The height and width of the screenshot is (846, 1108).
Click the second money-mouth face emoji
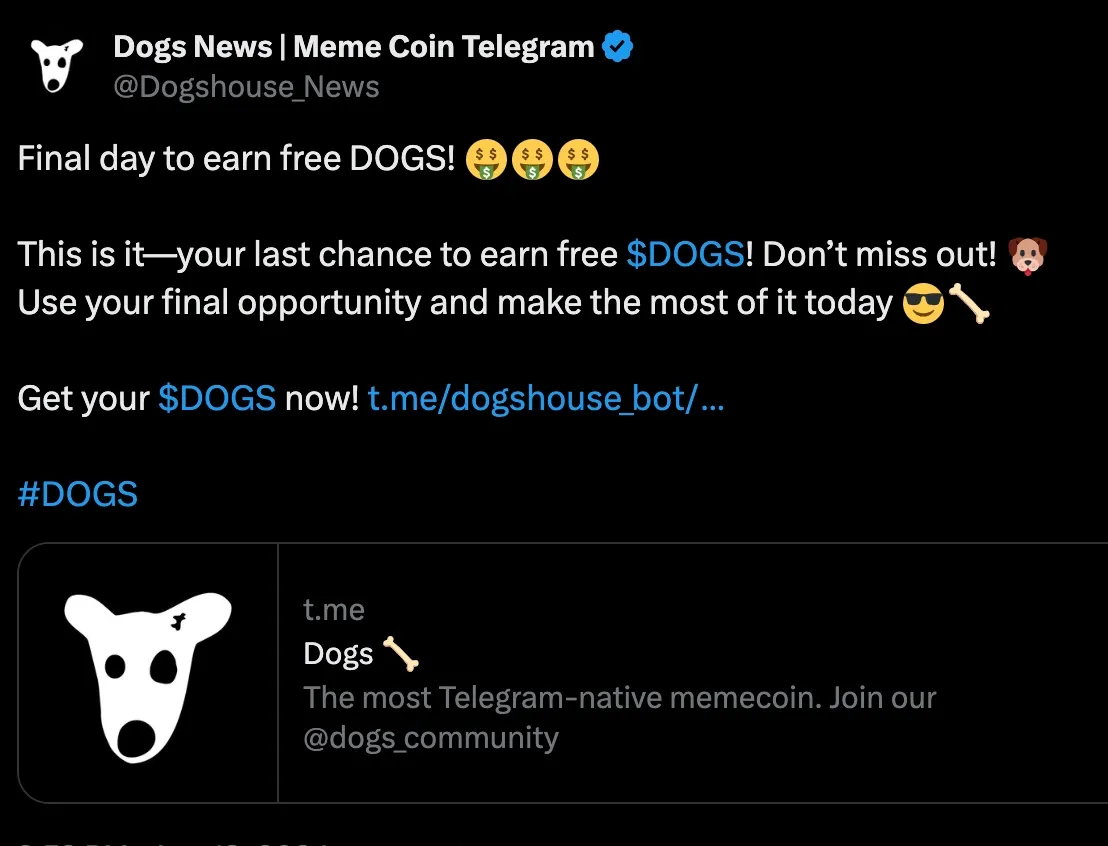[x=532, y=159]
